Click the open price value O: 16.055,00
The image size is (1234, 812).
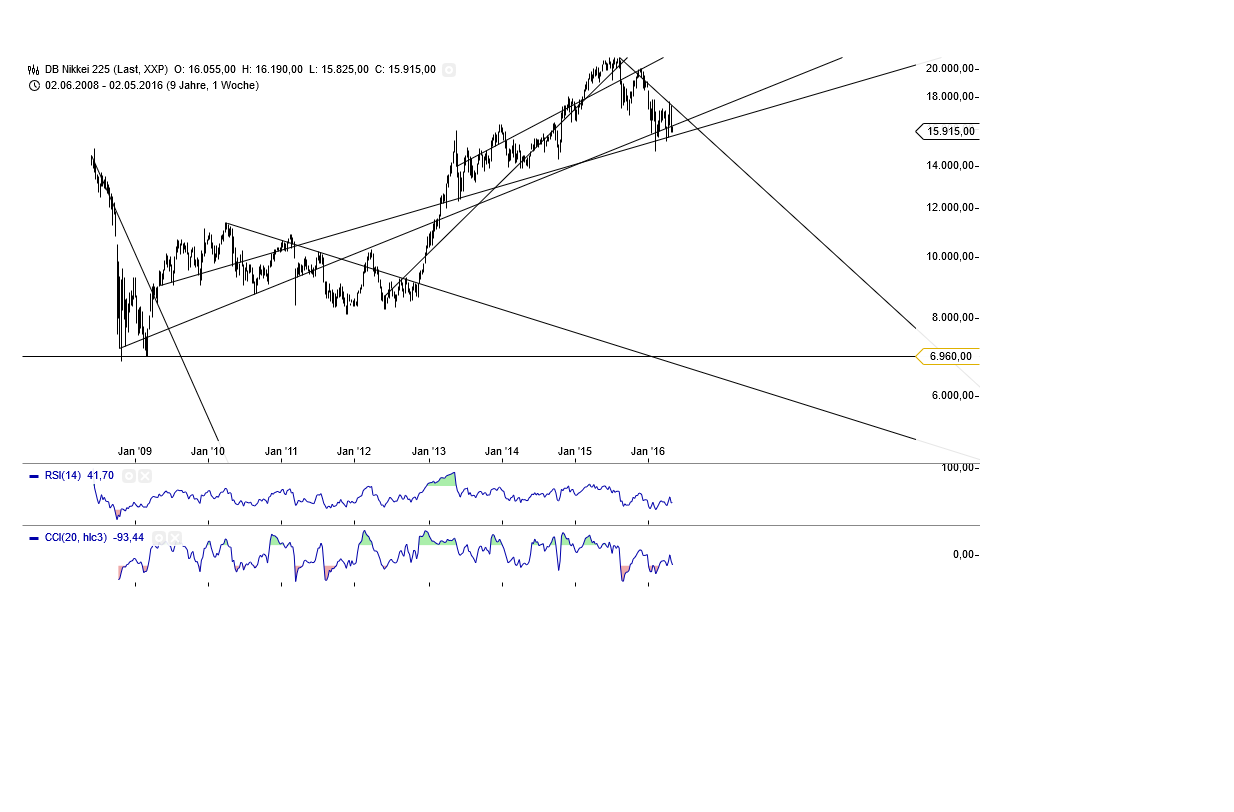(205, 70)
